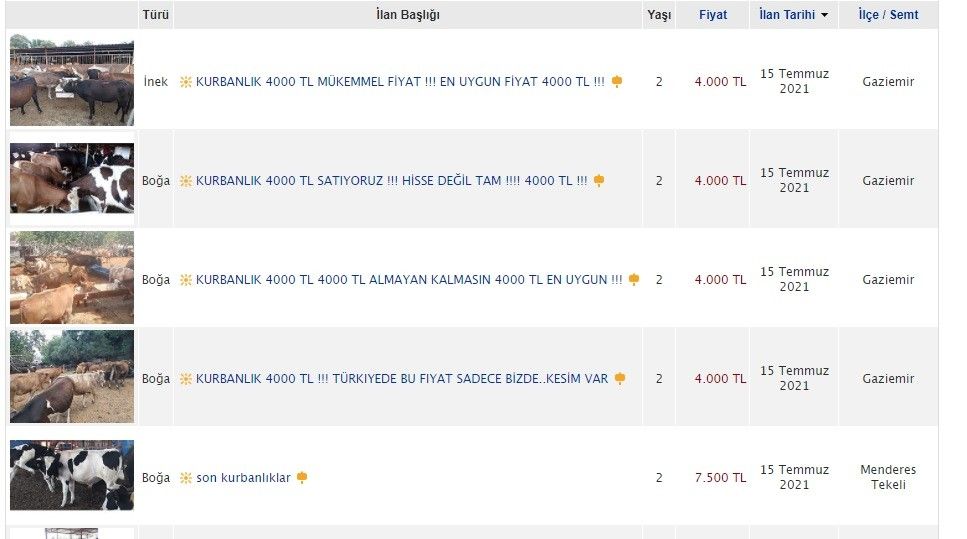Sort listings by İlçe / Semt column
This screenshot has width=967, height=539.
(888, 15)
